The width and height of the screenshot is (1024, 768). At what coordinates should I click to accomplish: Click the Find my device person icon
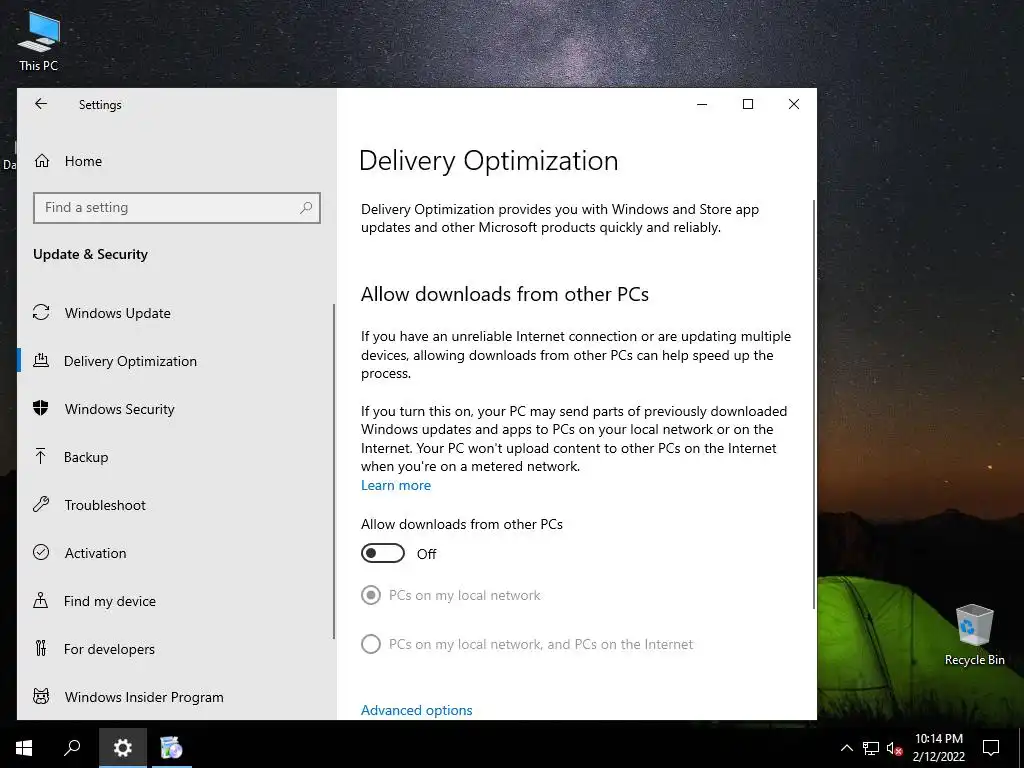pyautogui.click(x=41, y=600)
